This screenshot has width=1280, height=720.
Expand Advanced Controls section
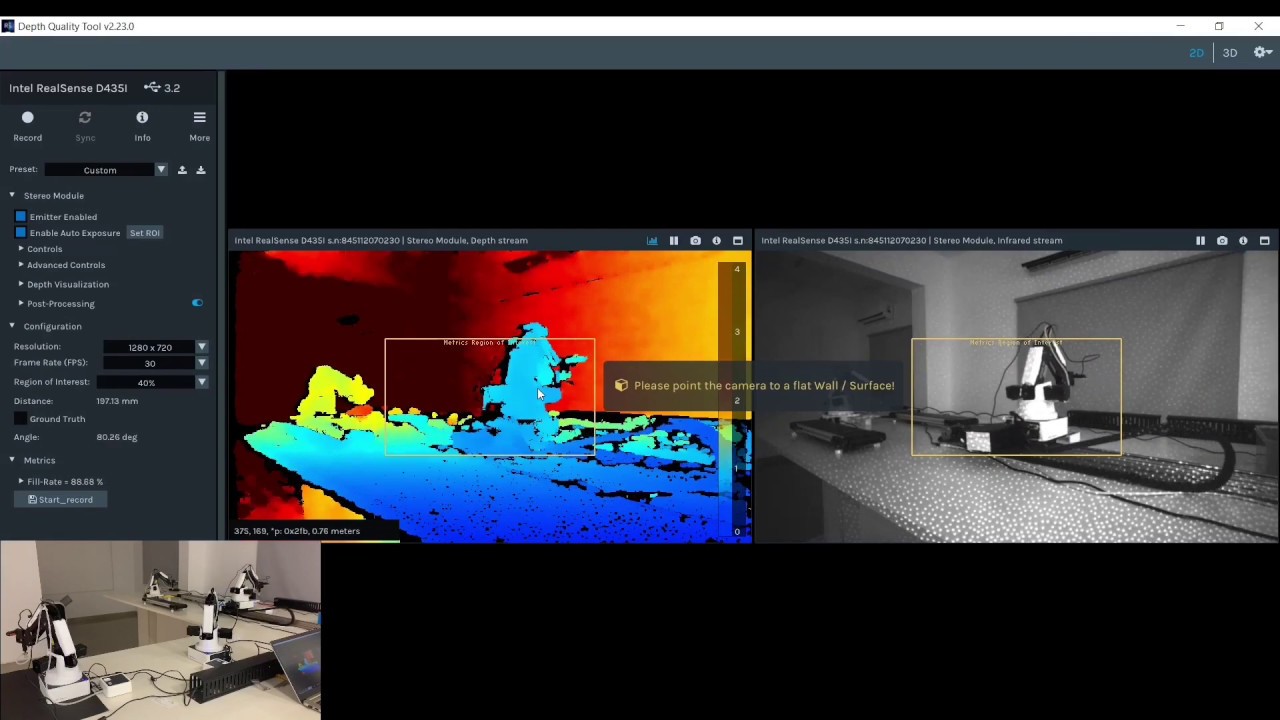coord(21,265)
